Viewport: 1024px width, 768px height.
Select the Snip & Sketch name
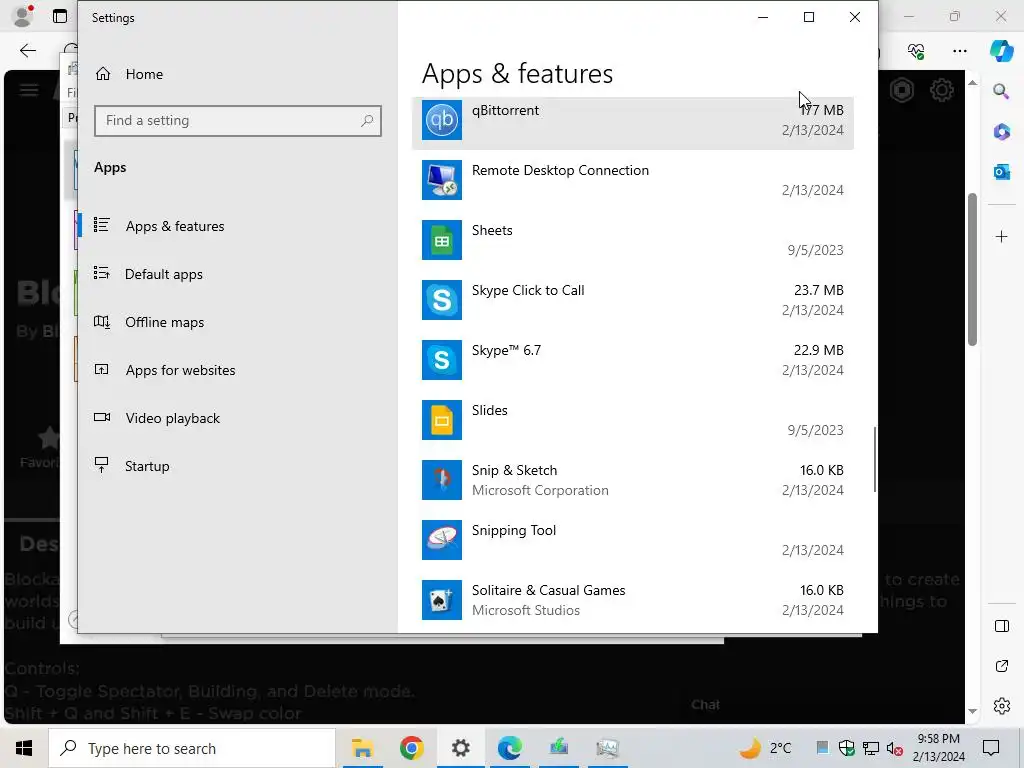coord(515,471)
